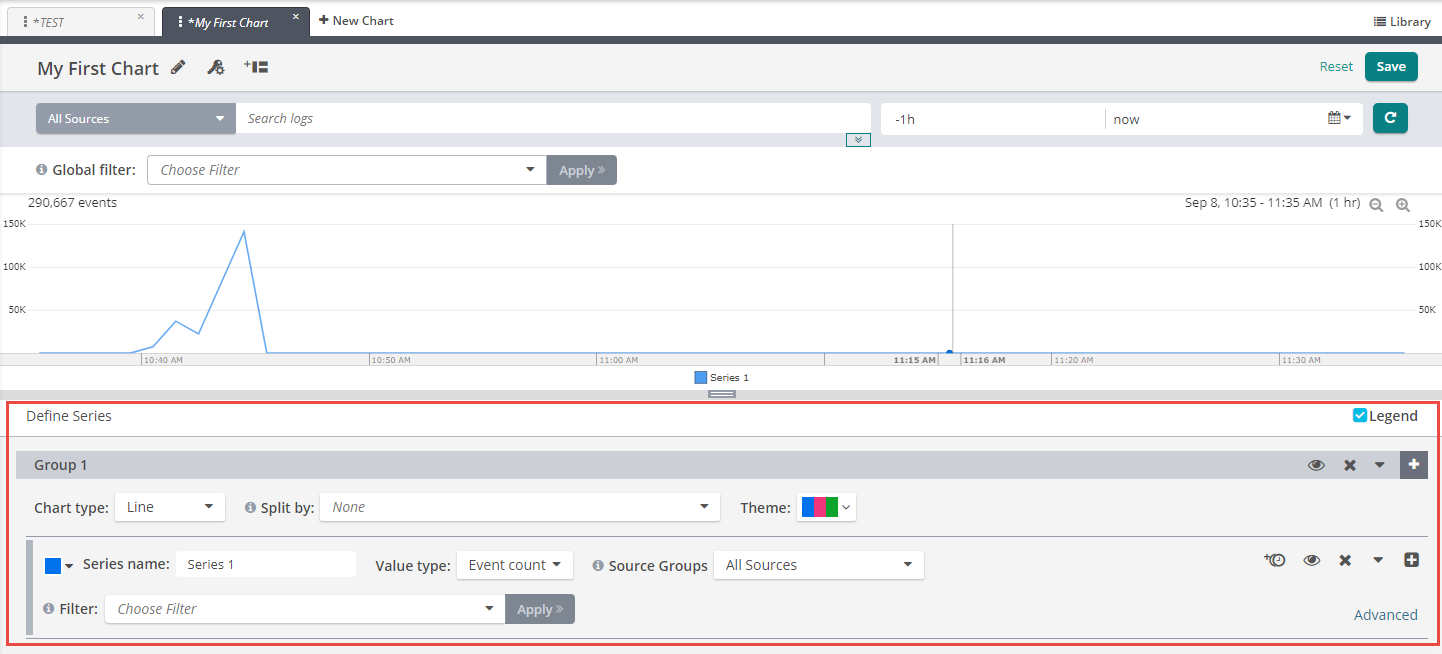Open a New Chart tab
This screenshot has width=1442, height=654.
pos(356,20)
